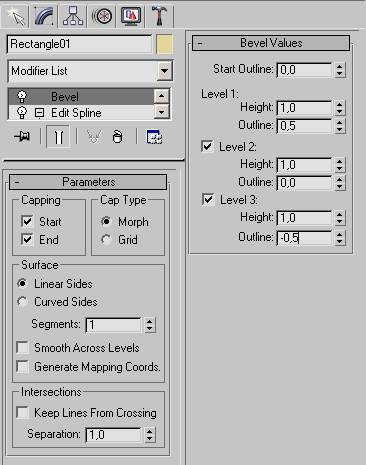This screenshot has height=465, width=366.
Task: Toggle Bevel modifier lightbulb visibility
Action: point(22,97)
